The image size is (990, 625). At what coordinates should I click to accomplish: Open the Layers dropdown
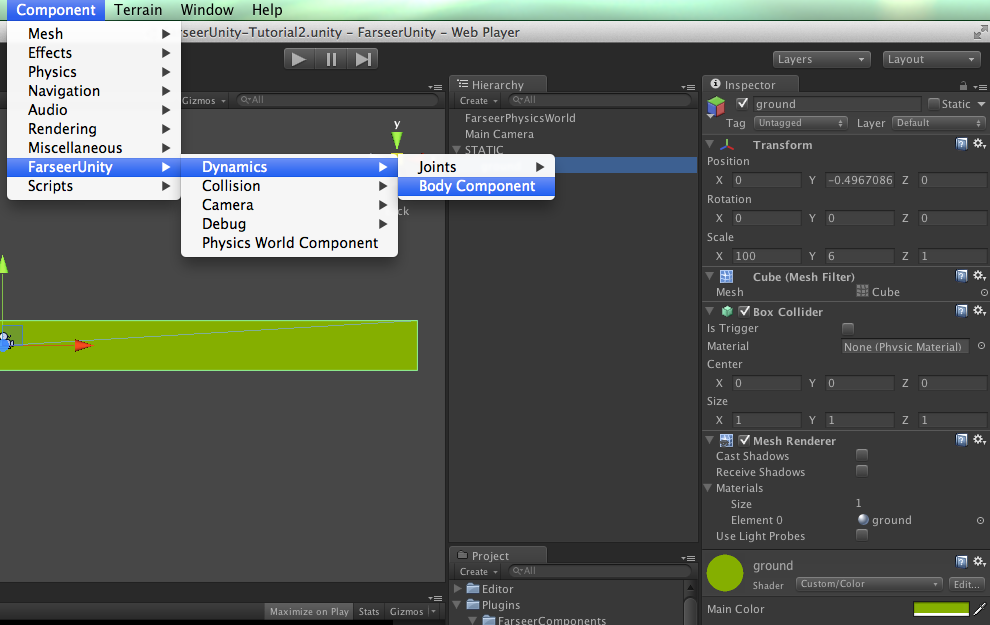click(821, 59)
